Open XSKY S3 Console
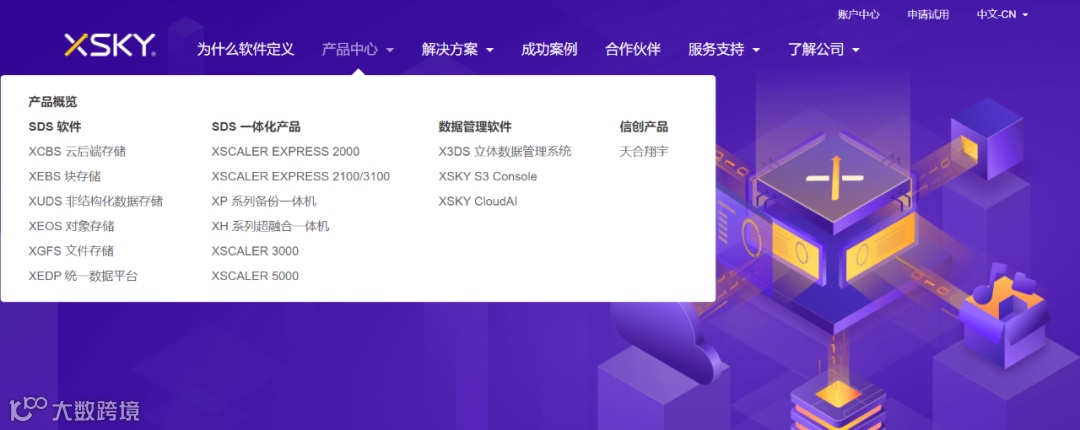Screen dimensions: 1080x430 coord(488,176)
